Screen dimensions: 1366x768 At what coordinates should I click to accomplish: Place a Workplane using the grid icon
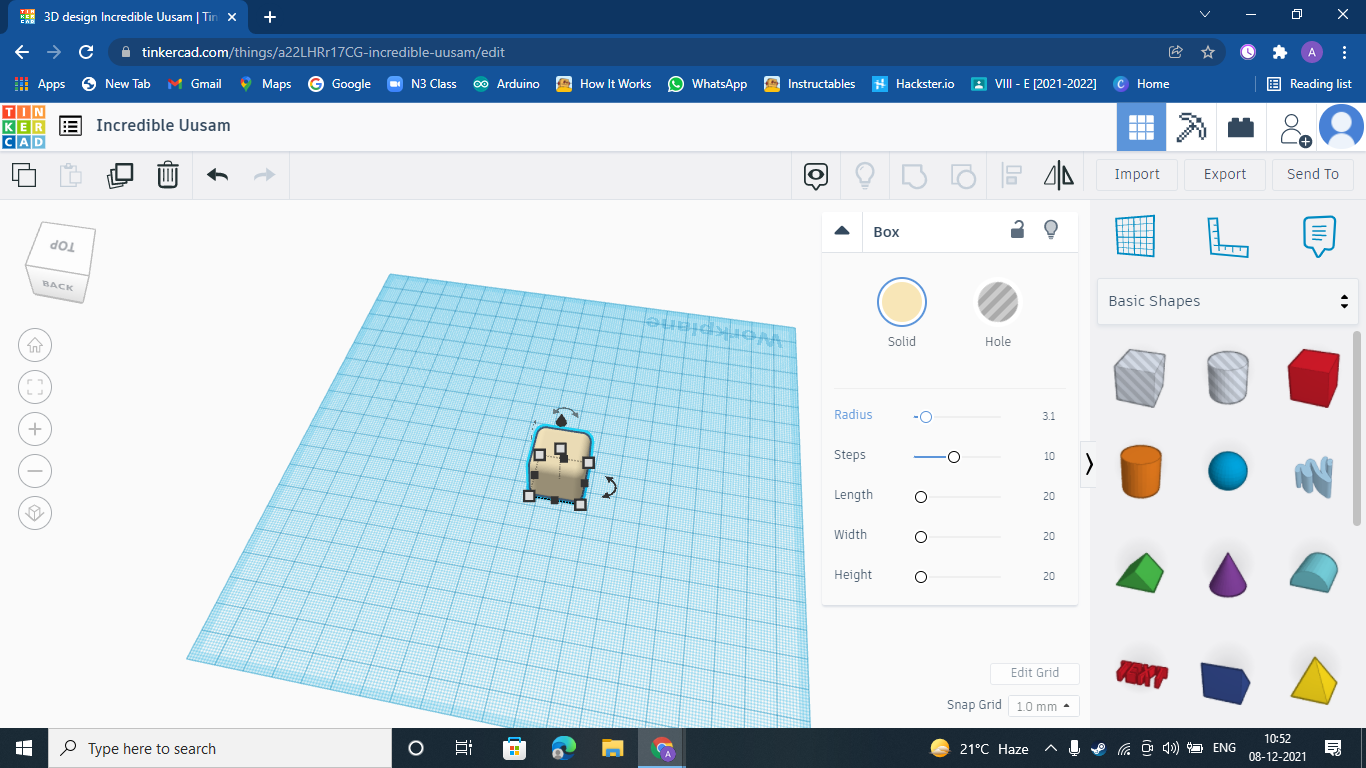click(1135, 236)
